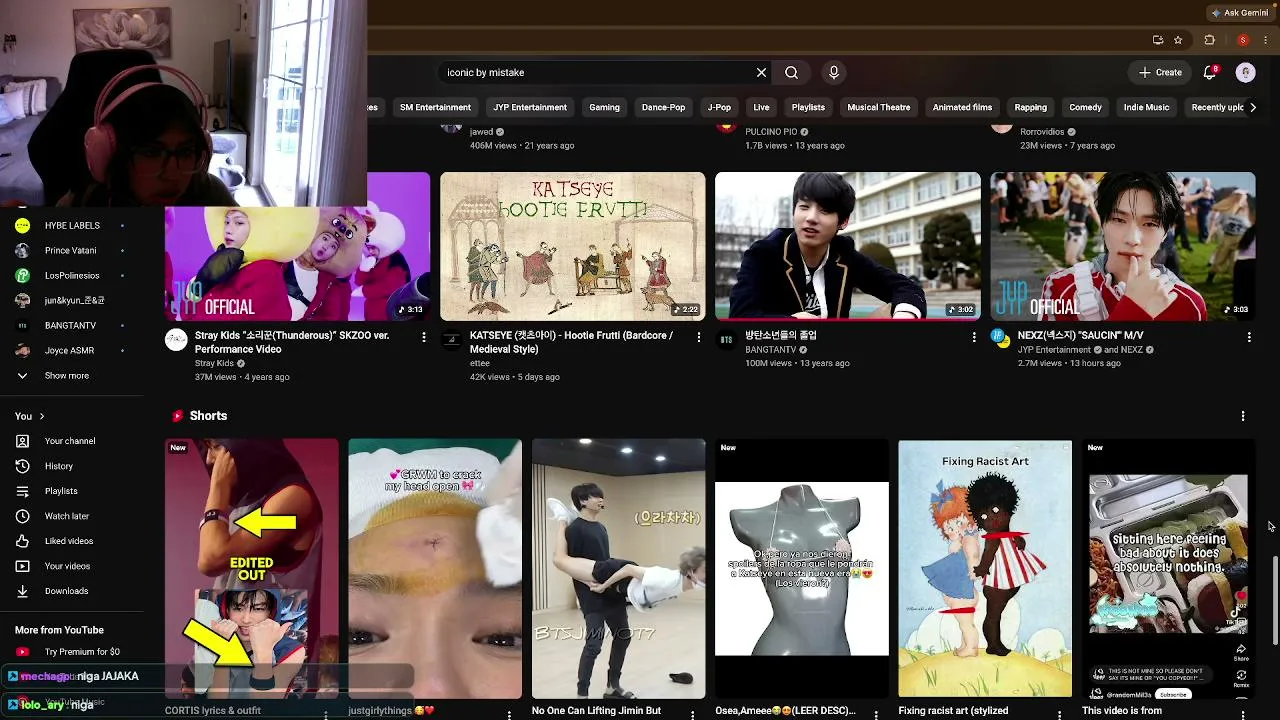
Task: Open options for the 'This video is from' short
Action: click(1243, 714)
